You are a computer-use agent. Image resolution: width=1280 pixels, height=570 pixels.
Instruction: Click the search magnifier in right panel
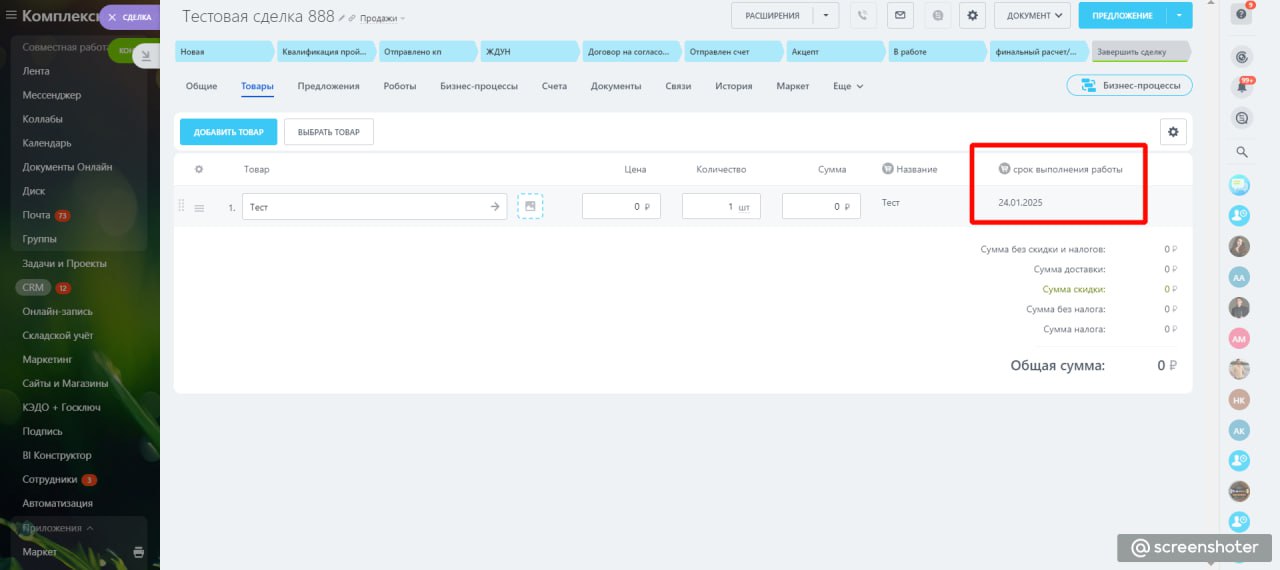(1242, 152)
